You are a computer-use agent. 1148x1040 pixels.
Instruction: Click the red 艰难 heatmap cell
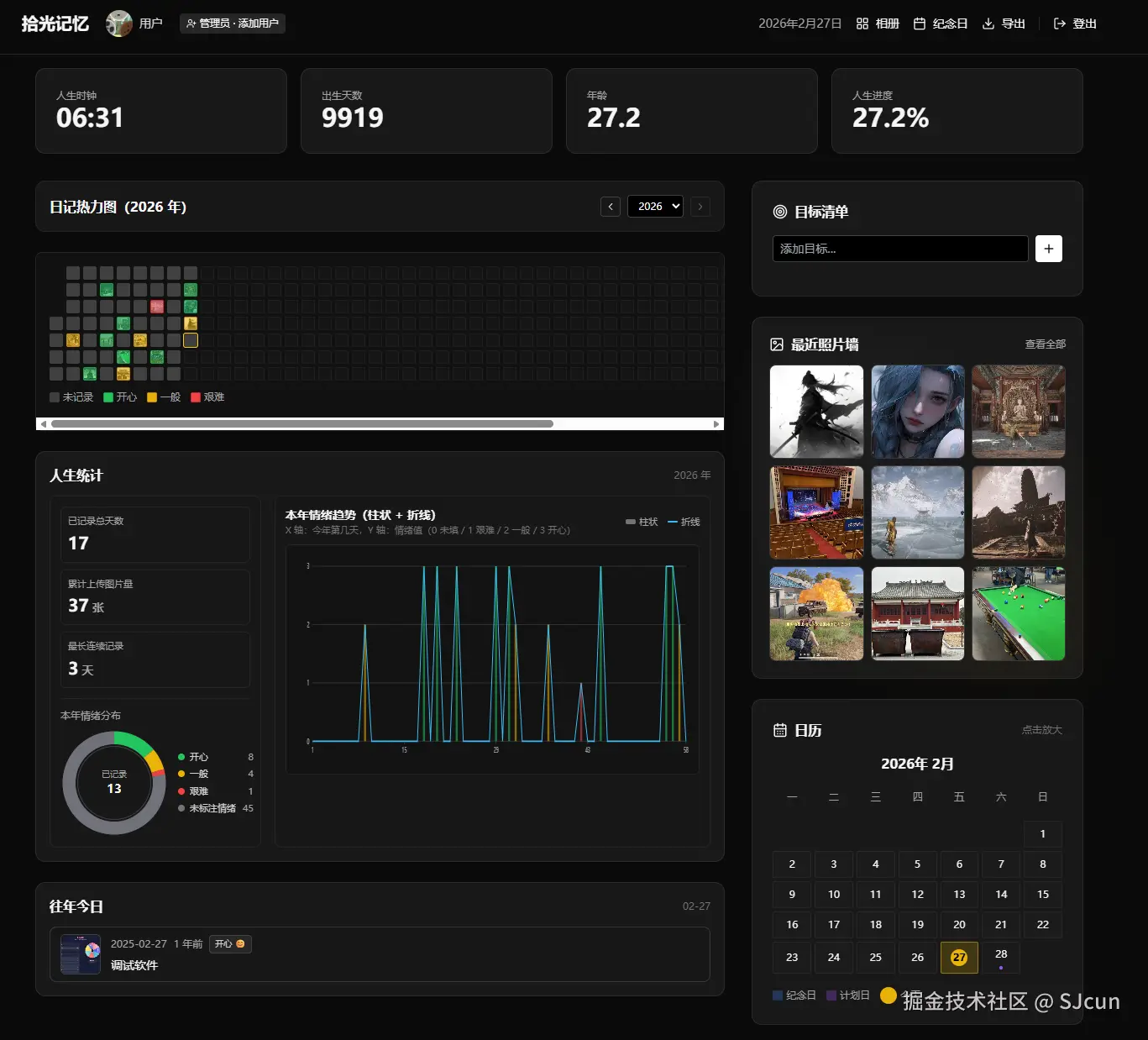pos(157,307)
